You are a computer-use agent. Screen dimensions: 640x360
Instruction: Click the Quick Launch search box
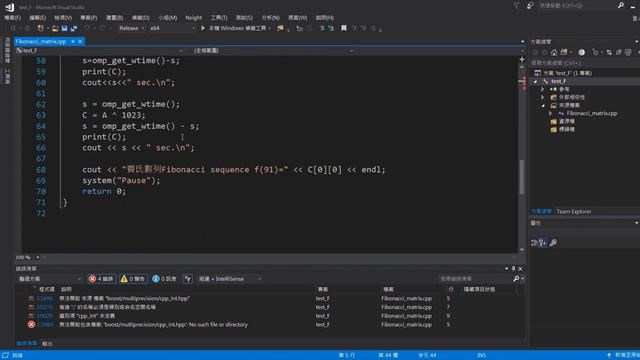(x=577, y=5)
